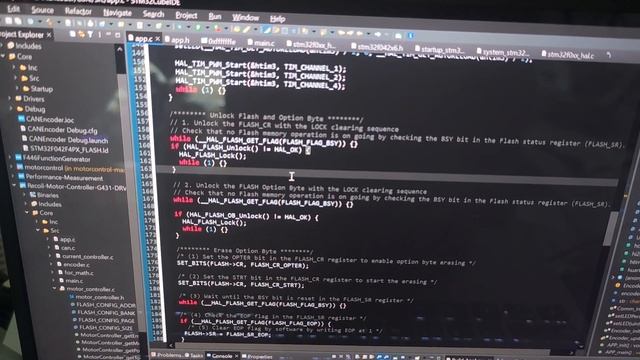The width and height of the screenshot is (640, 360).
Task: Collapse the motor_controller.c tree node
Action: [54, 288]
